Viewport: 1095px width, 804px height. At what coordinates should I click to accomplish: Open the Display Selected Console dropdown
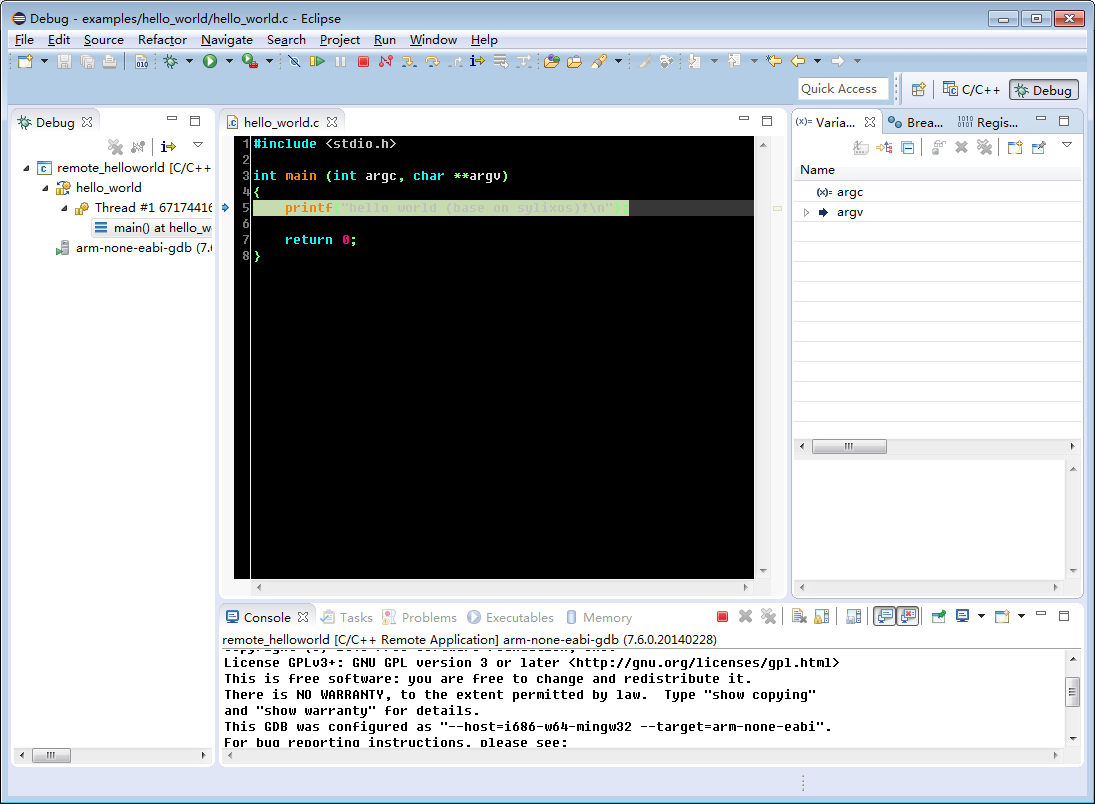pos(981,616)
